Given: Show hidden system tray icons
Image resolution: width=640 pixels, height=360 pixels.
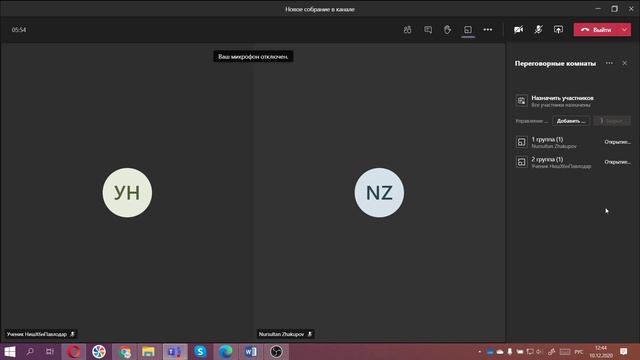Looking at the screenshot, I should [480, 351].
